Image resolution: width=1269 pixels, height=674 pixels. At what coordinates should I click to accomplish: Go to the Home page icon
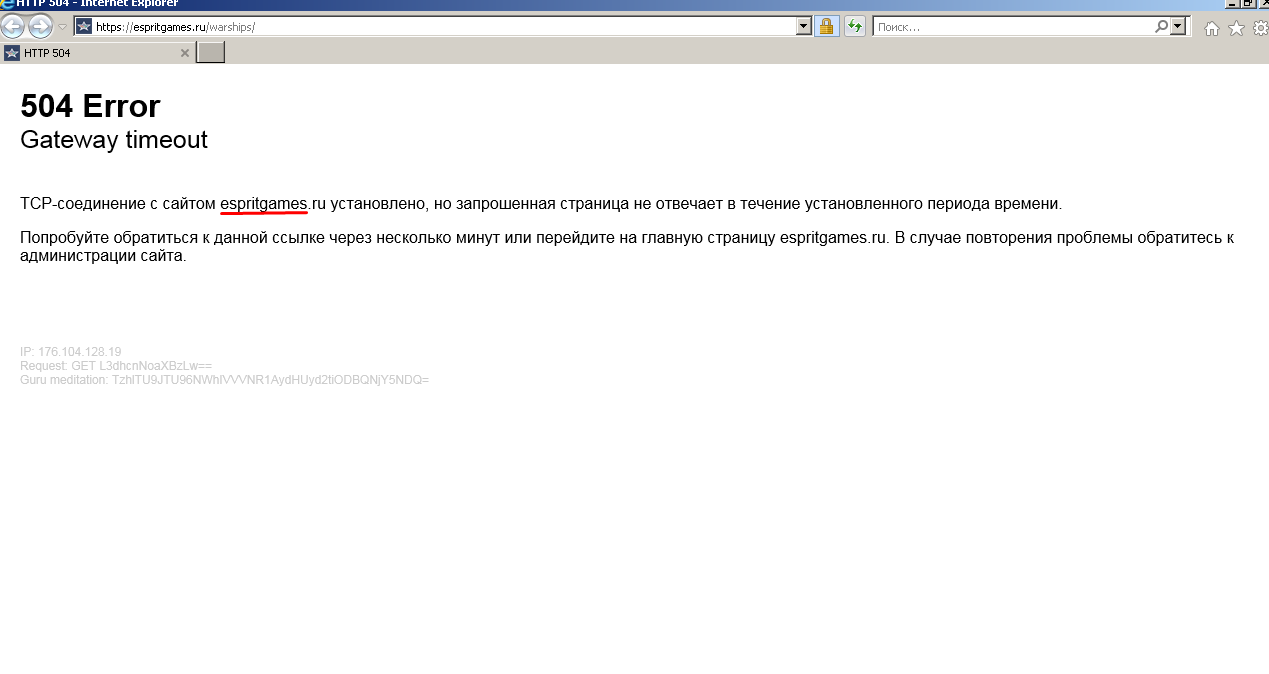point(1212,28)
